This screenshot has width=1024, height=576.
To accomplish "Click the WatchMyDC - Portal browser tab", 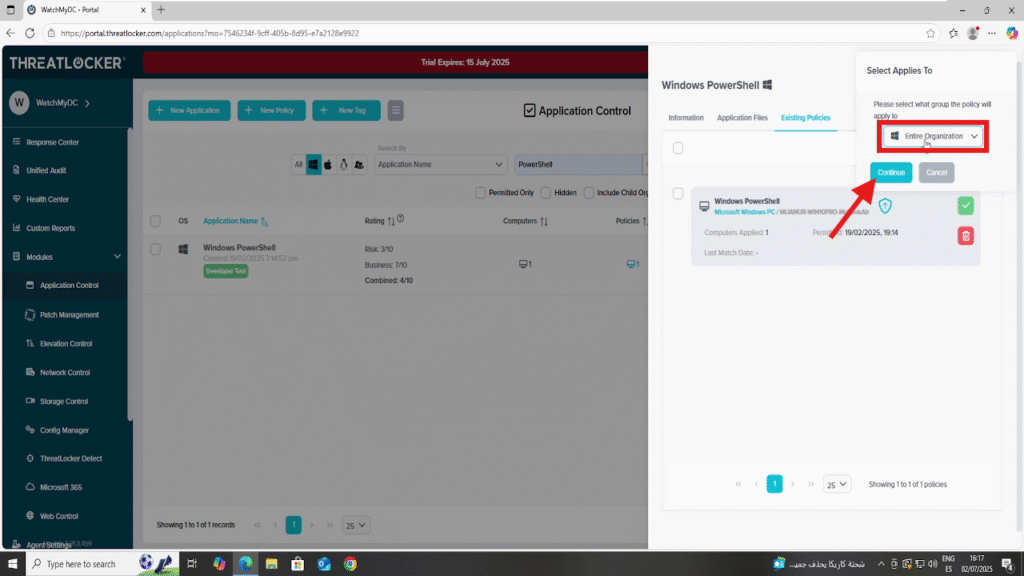I will point(85,10).
